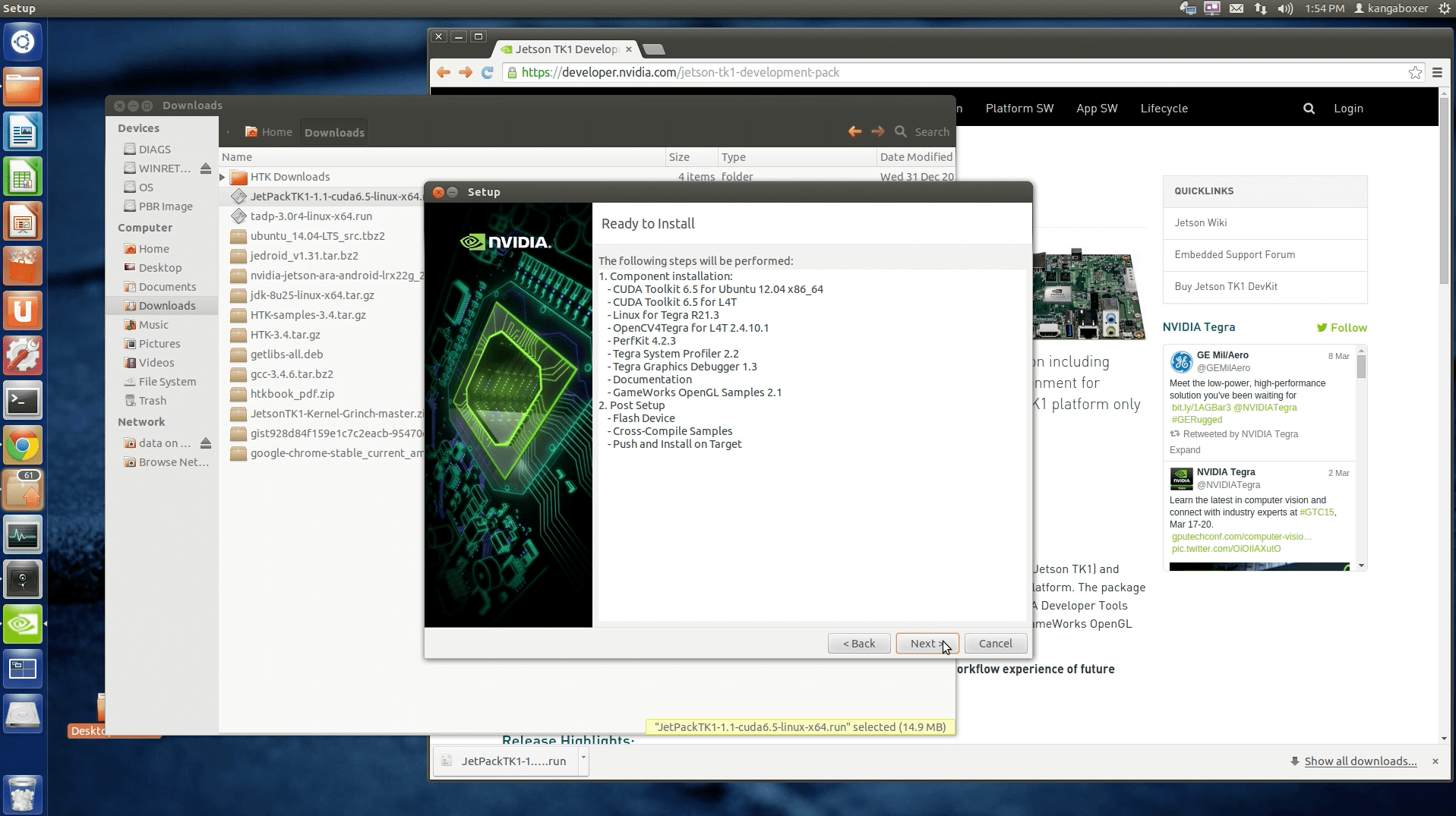Viewport: 1456px width, 816px height.
Task: Open the Trash in the launcher
Action: point(23,794)
